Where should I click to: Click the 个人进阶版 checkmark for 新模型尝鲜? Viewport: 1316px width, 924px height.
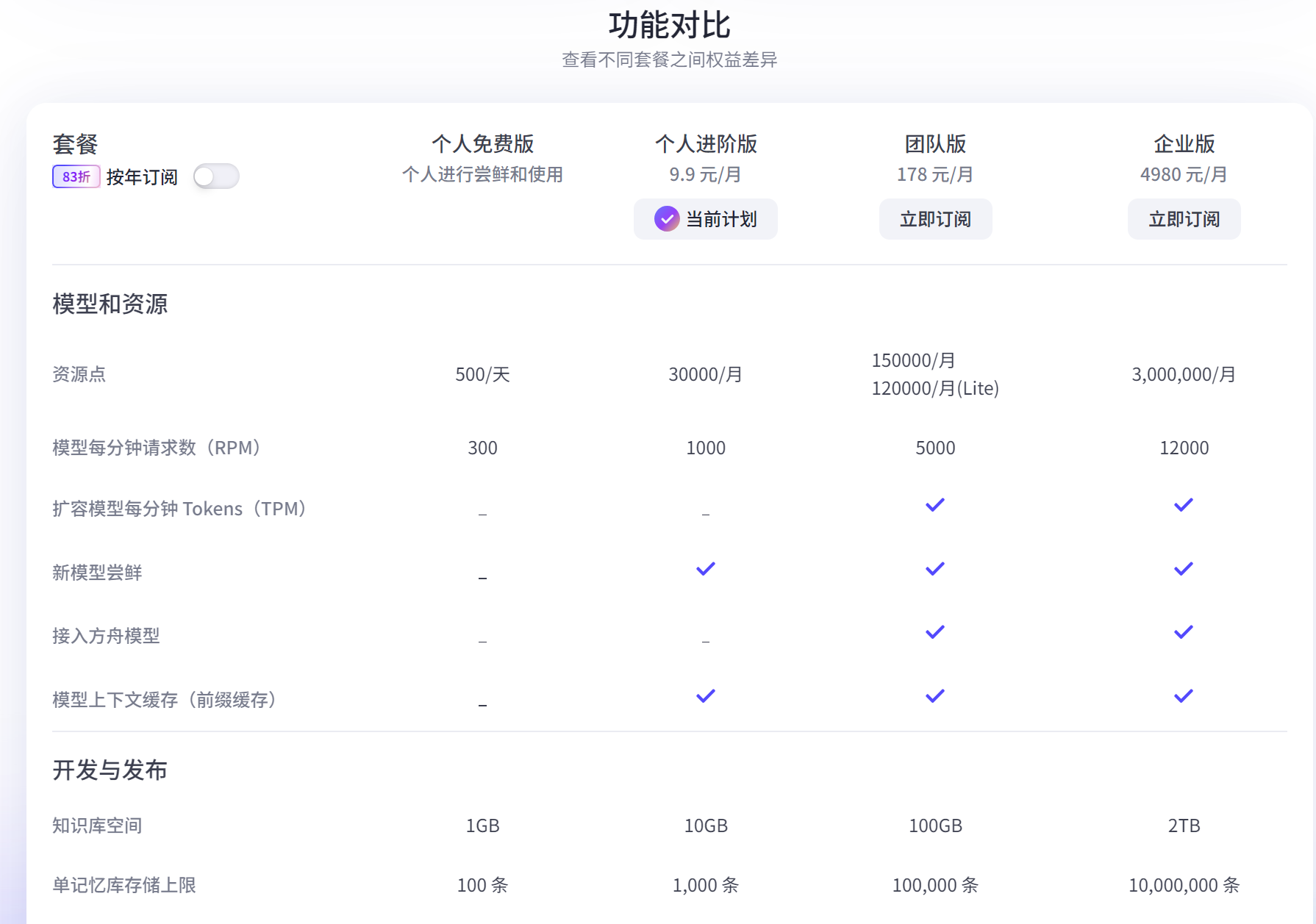pos(706,569)
